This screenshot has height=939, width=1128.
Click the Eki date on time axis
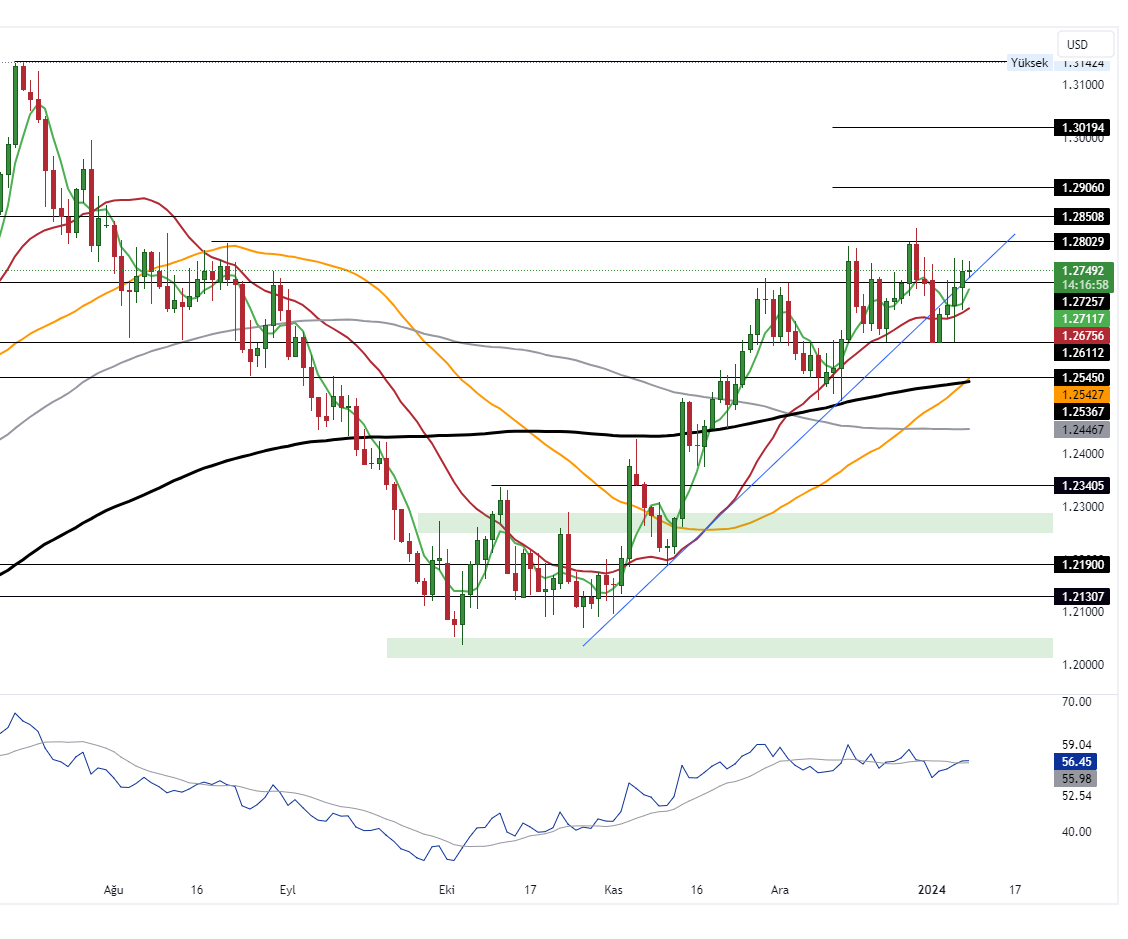point(445,889)
